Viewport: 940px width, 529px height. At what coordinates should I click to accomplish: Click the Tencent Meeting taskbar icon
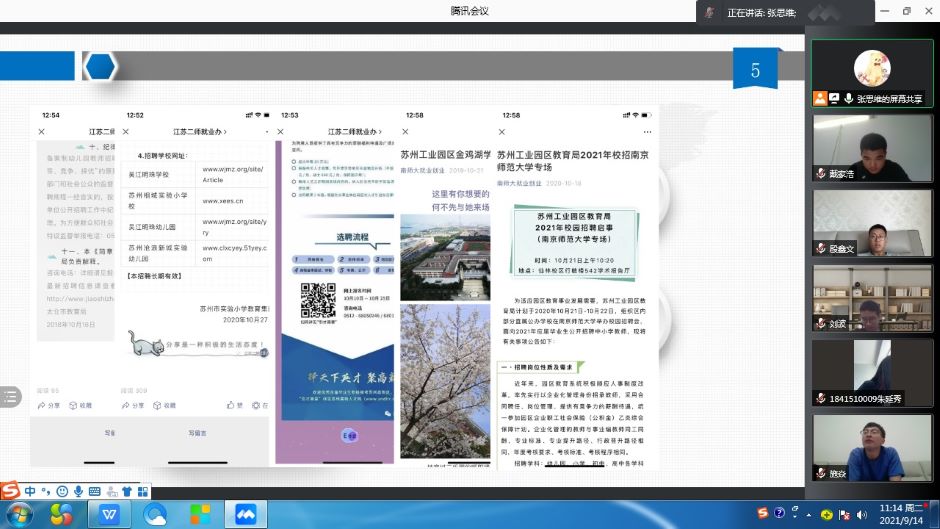(x=246, y=514)
